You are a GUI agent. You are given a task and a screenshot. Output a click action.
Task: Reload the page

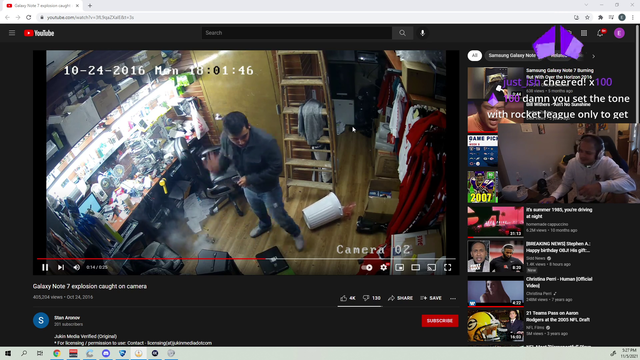pyautogui.click(x=29, y=17)
